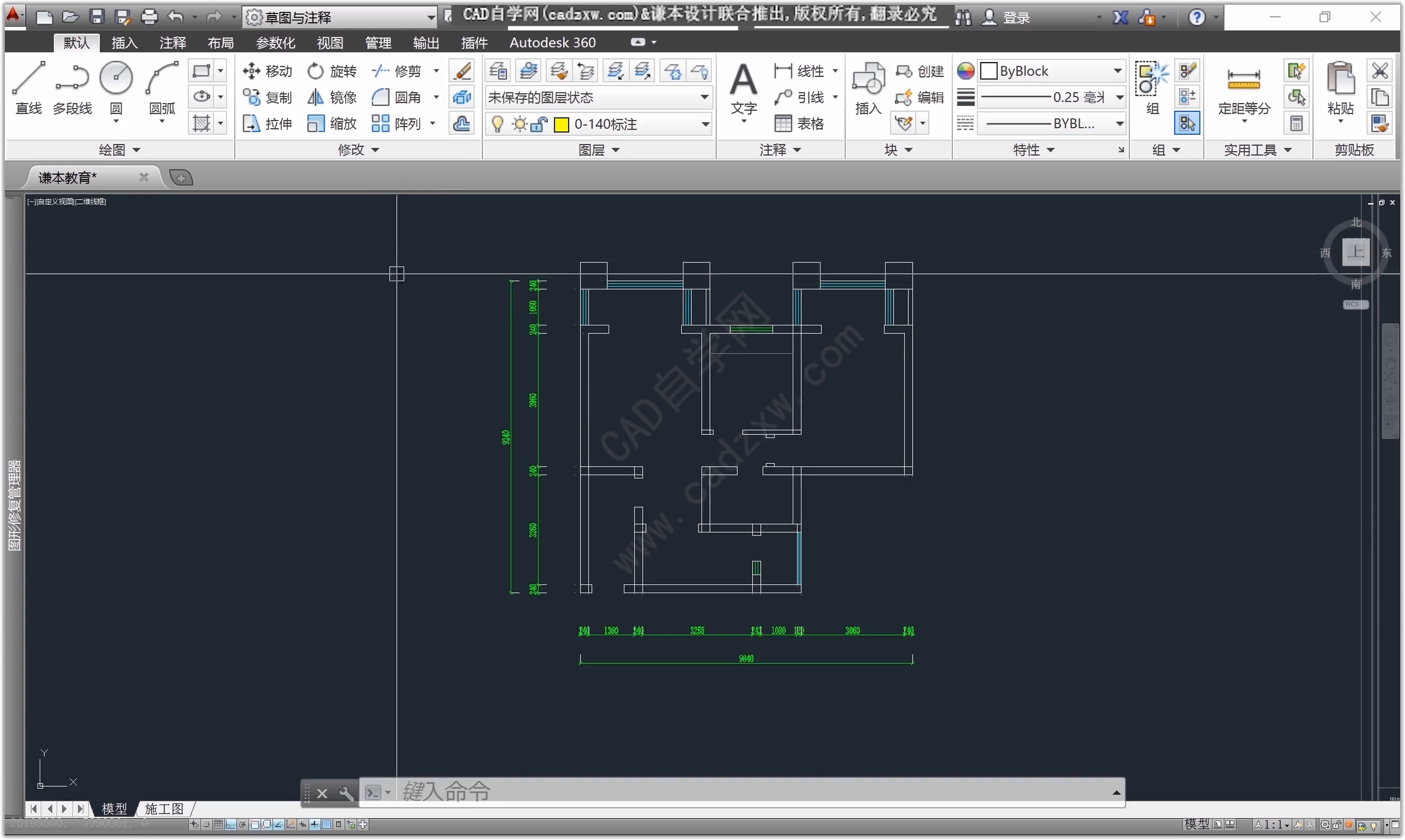Click the 模型 model space button in status bar
This screenshot has height=840, width=1405.
[x=1197, y=824]
